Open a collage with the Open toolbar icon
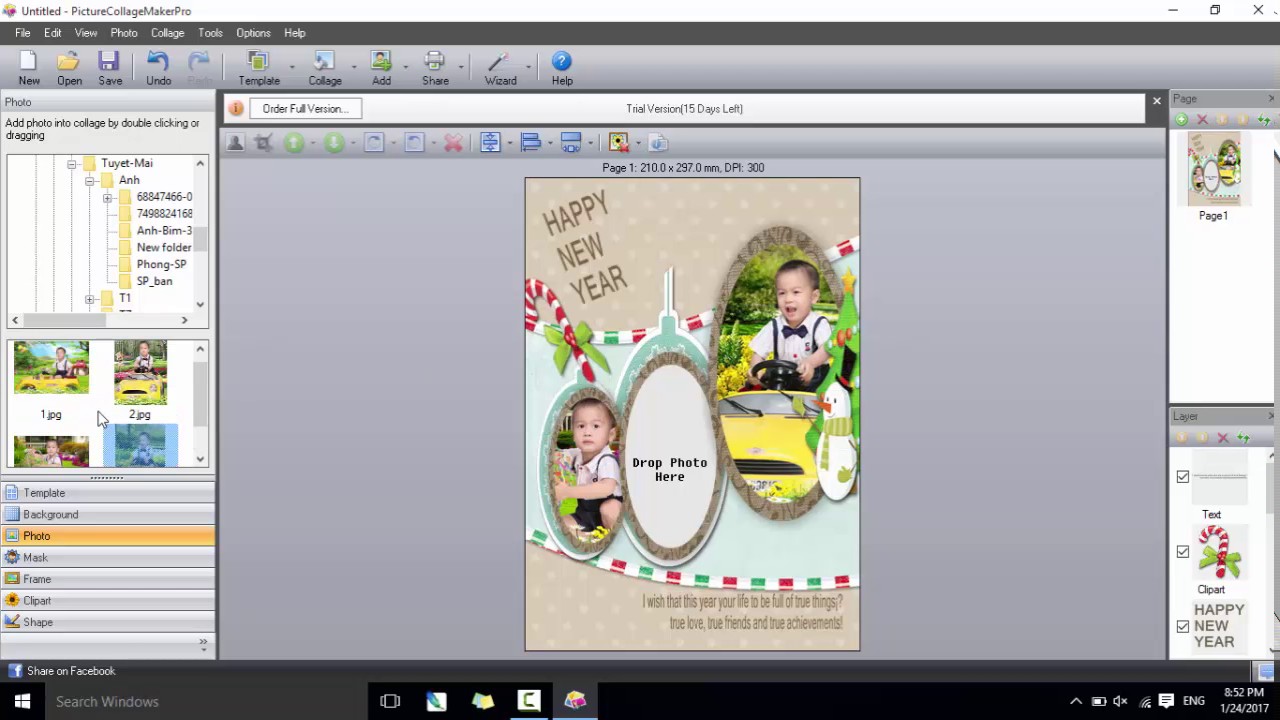Image resolution: width=1280 pixels, height=720 pixels. (69, 68)
